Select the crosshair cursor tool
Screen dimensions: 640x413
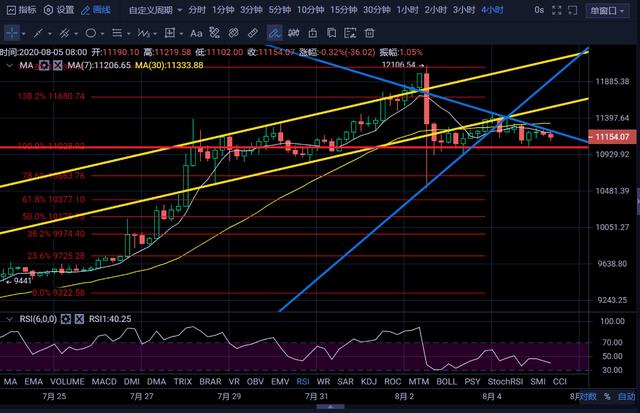point(12,32)
